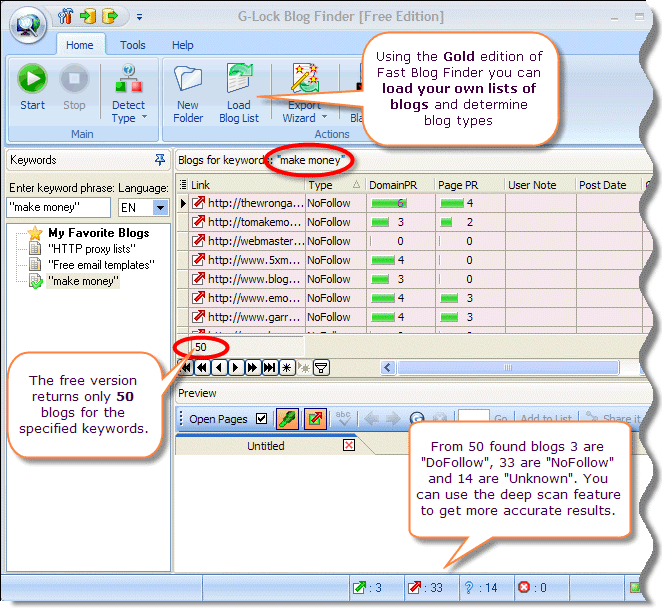Toggle the green DoFollow highlight button
Screen dimensions: 662x614
click(x=286, y=419)
